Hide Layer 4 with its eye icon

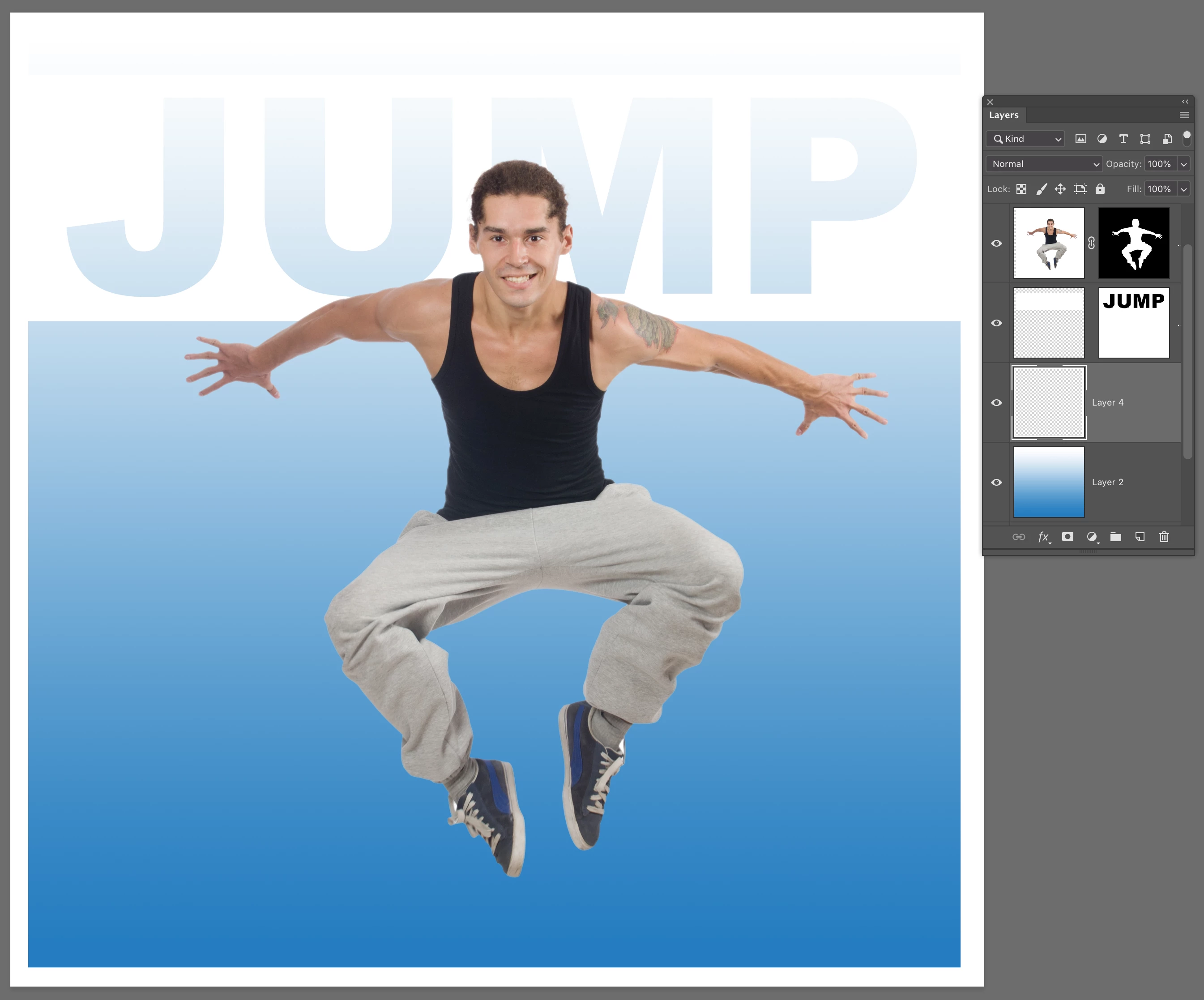tap(996, 402)
